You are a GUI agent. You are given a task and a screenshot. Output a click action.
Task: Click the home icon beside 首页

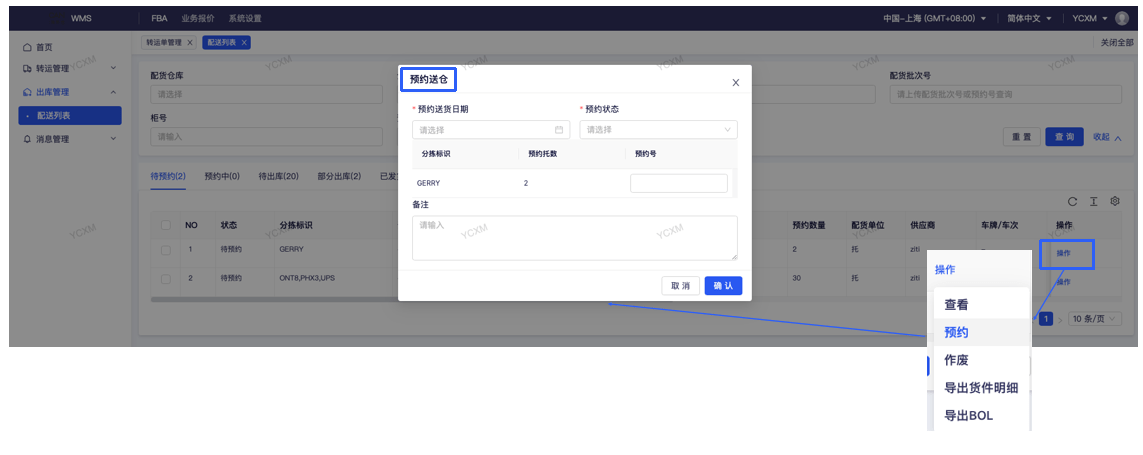tap(28, 47)
